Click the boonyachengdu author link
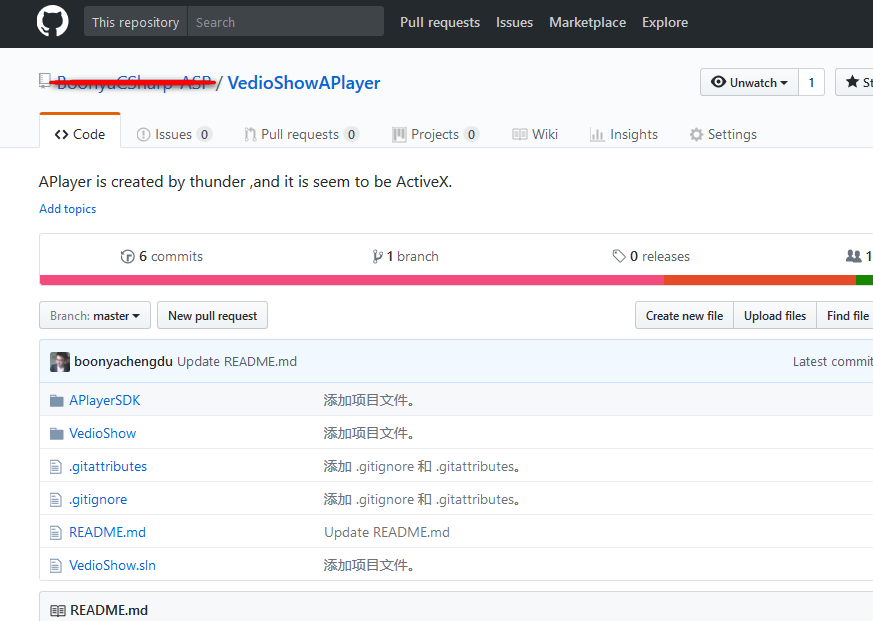The height and width of the screenshot is (621, 873). tap(123, 361)
